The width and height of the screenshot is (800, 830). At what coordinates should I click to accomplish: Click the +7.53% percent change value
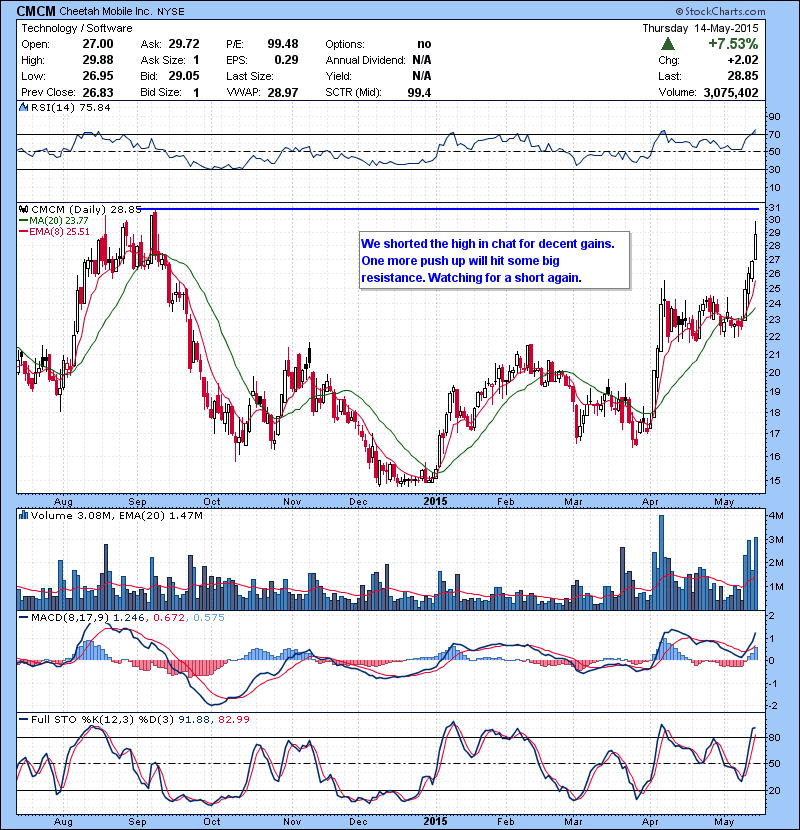pyautogui.click(x=733, y=43)
